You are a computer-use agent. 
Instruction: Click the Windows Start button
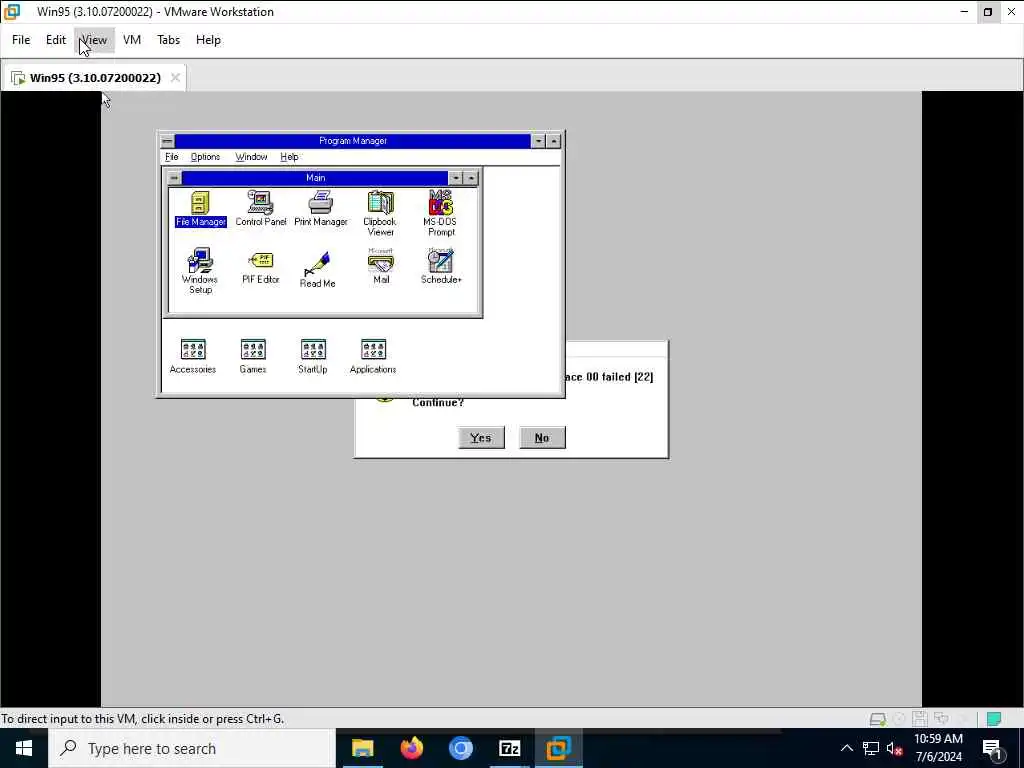coord(24,748)
